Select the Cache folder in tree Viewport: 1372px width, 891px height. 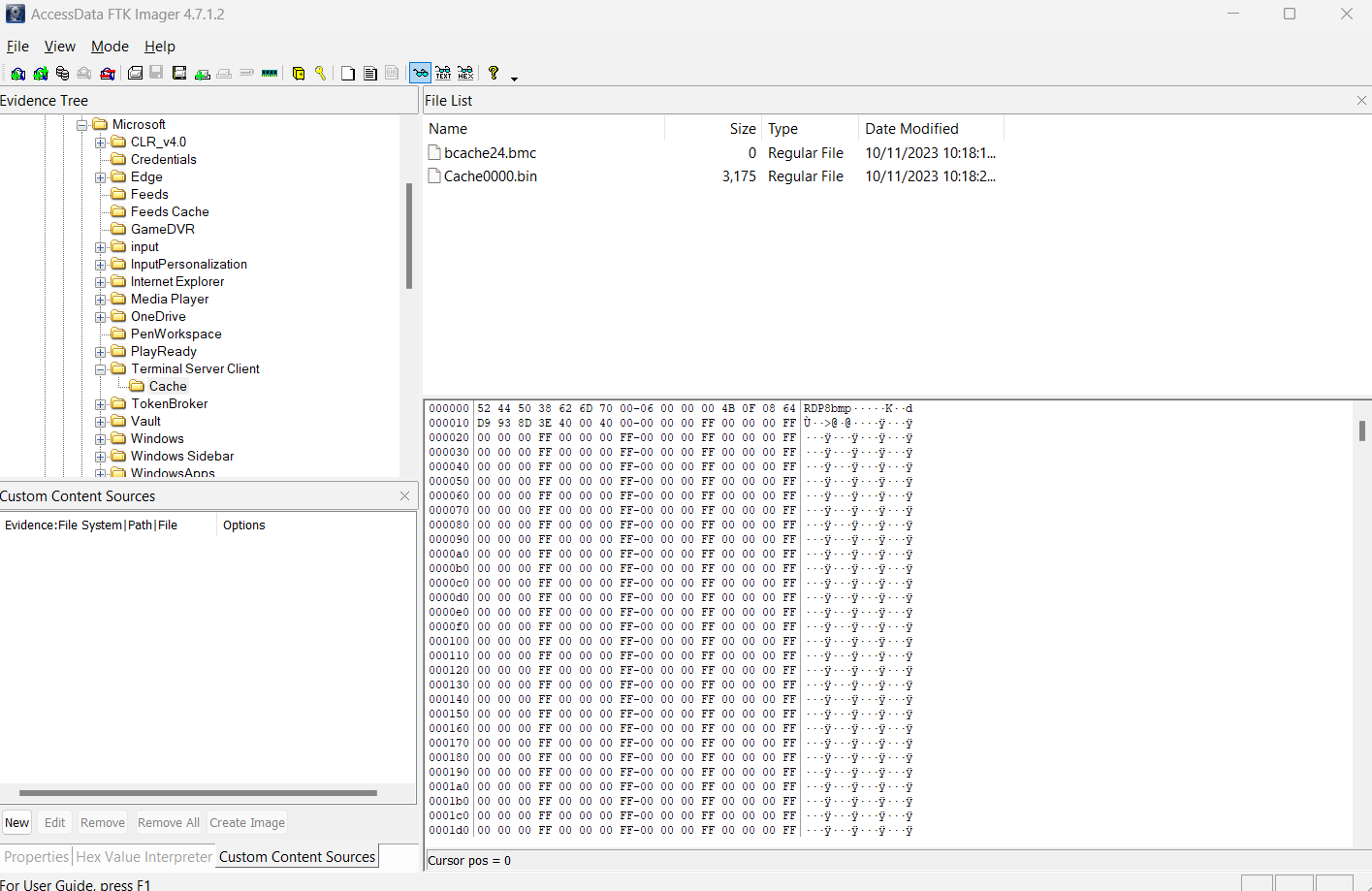point(168,386)
